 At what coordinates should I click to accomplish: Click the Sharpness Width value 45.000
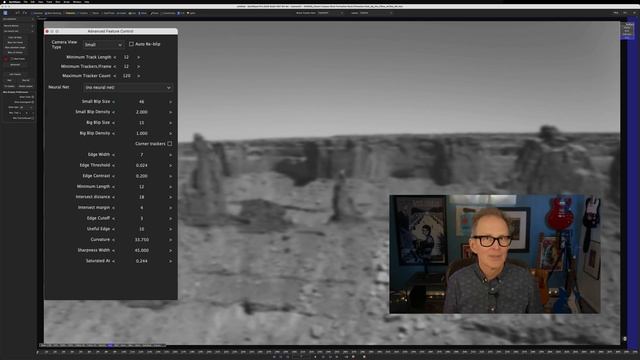coord(142,250)
